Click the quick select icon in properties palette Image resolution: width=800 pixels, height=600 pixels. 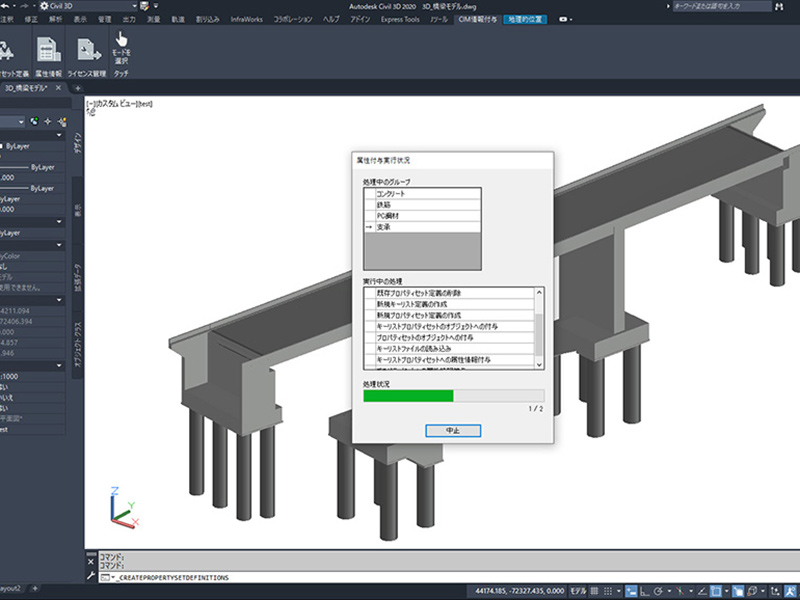coord(61,122)
